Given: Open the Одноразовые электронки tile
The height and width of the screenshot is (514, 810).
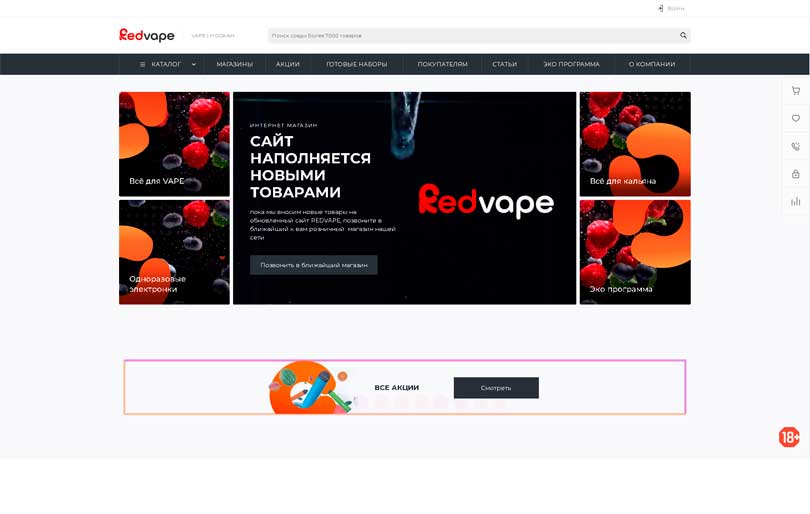Looking at the screenshot, I should point(174,252).
